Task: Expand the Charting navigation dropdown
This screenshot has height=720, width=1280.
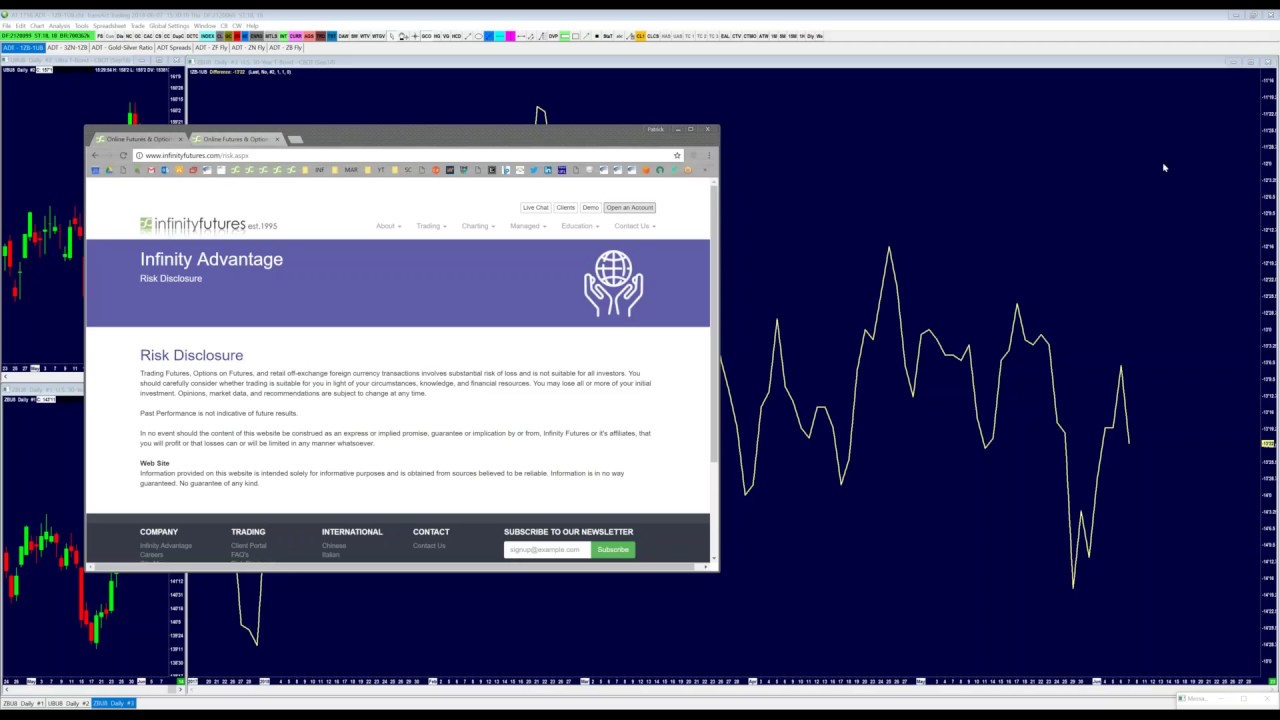Action: [x=478, y=226]
